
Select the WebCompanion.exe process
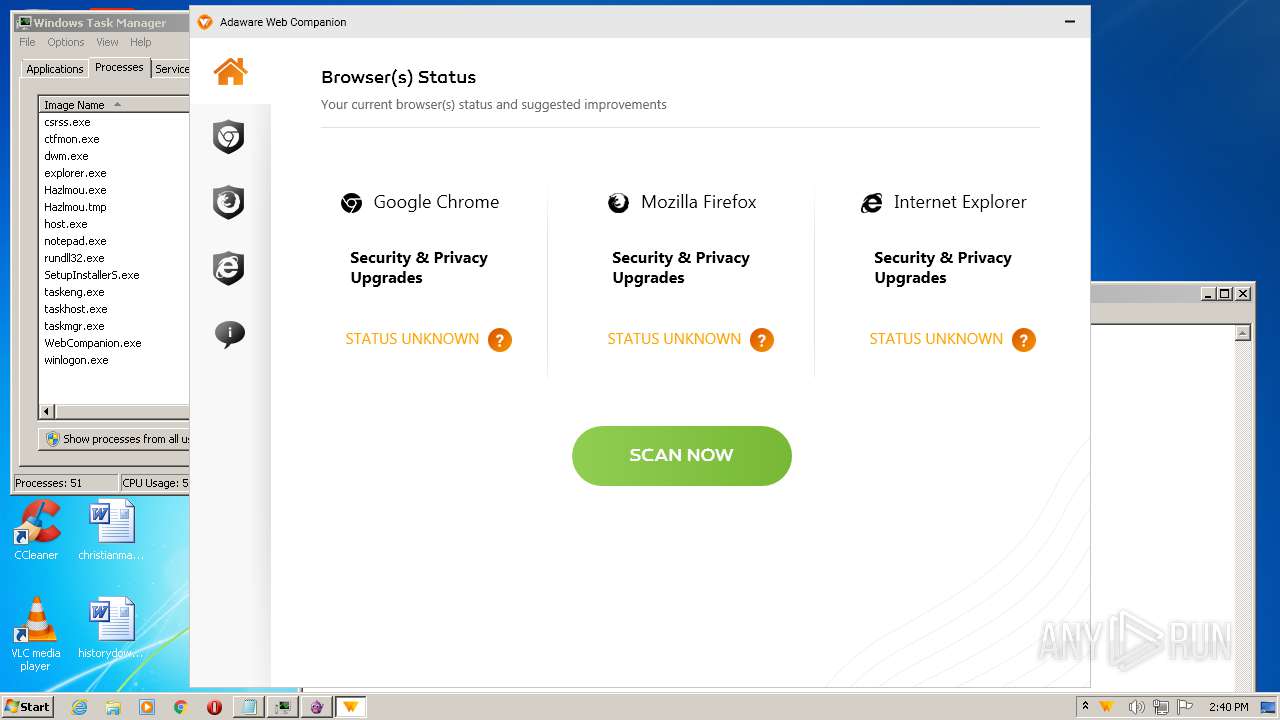pos(93,343)
